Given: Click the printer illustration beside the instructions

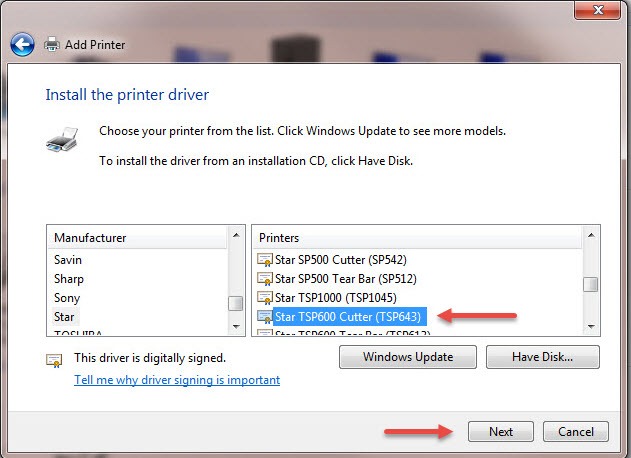Looking at the screenshot, I should point(62,139).
